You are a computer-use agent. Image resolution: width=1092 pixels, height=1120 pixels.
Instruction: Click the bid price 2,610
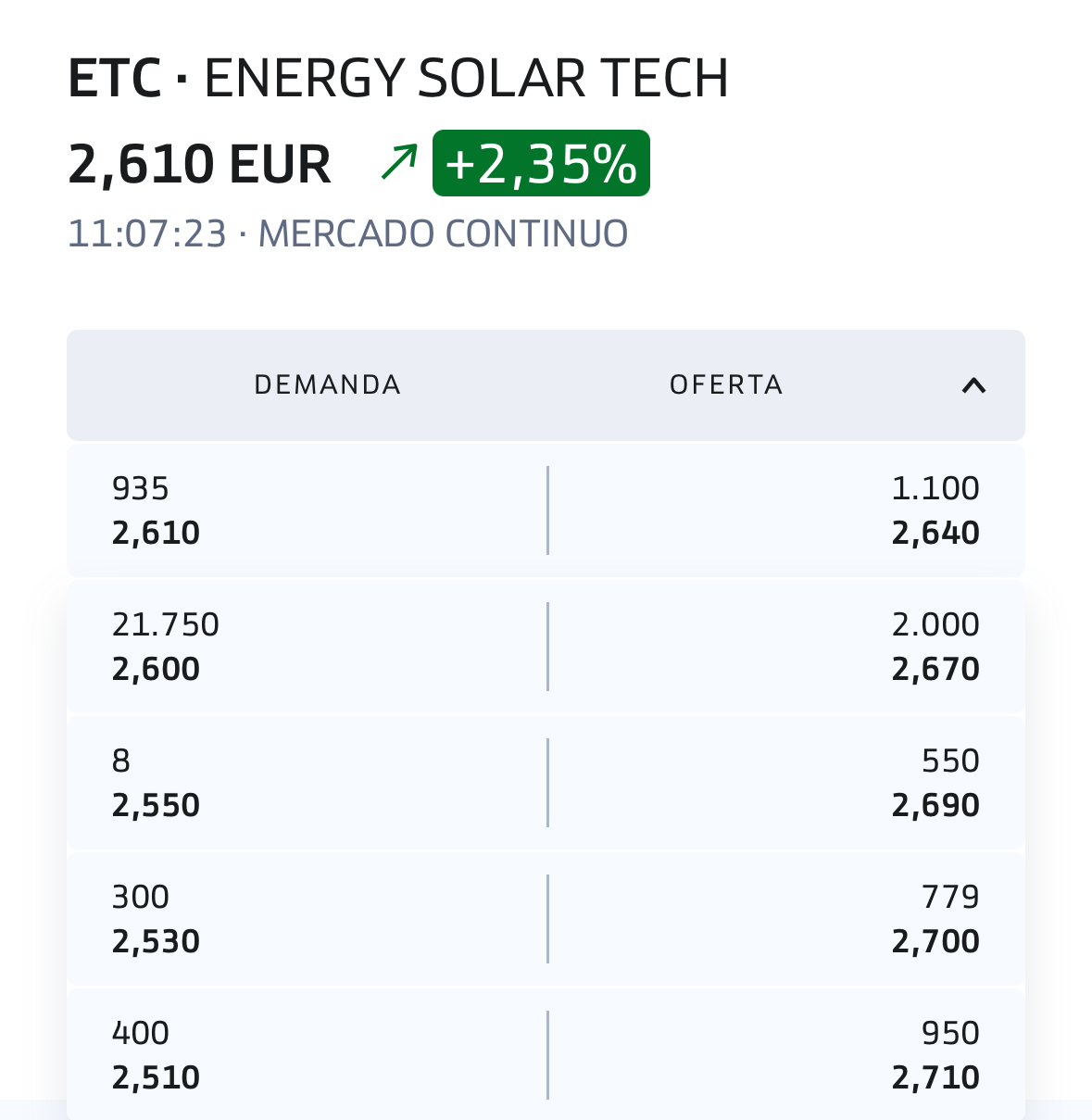click(x=156, y=534)
